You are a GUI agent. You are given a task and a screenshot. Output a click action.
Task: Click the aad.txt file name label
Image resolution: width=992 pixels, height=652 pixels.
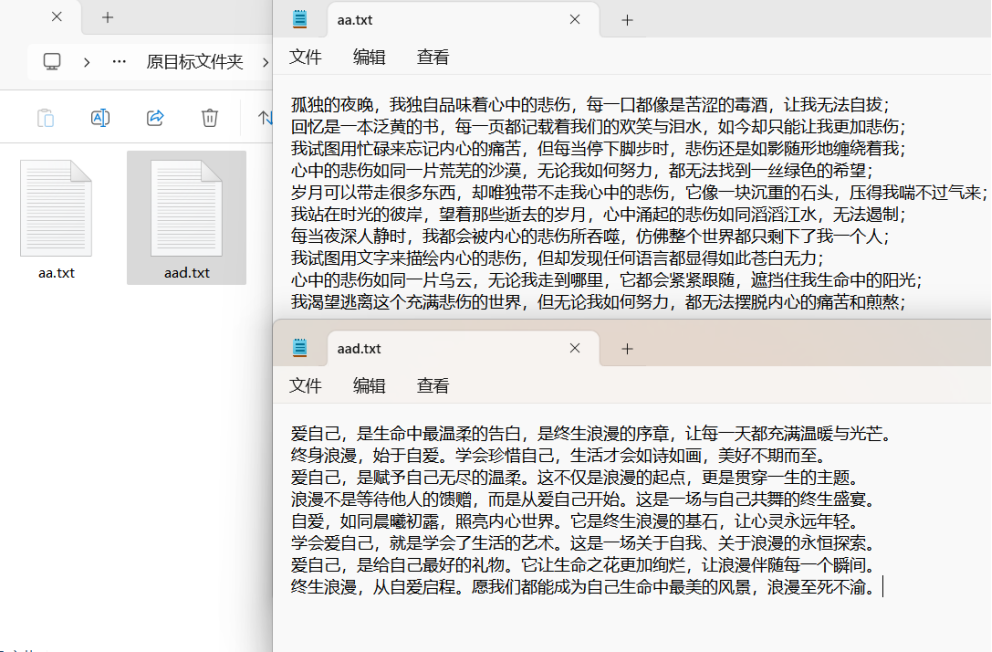(187, 273)
